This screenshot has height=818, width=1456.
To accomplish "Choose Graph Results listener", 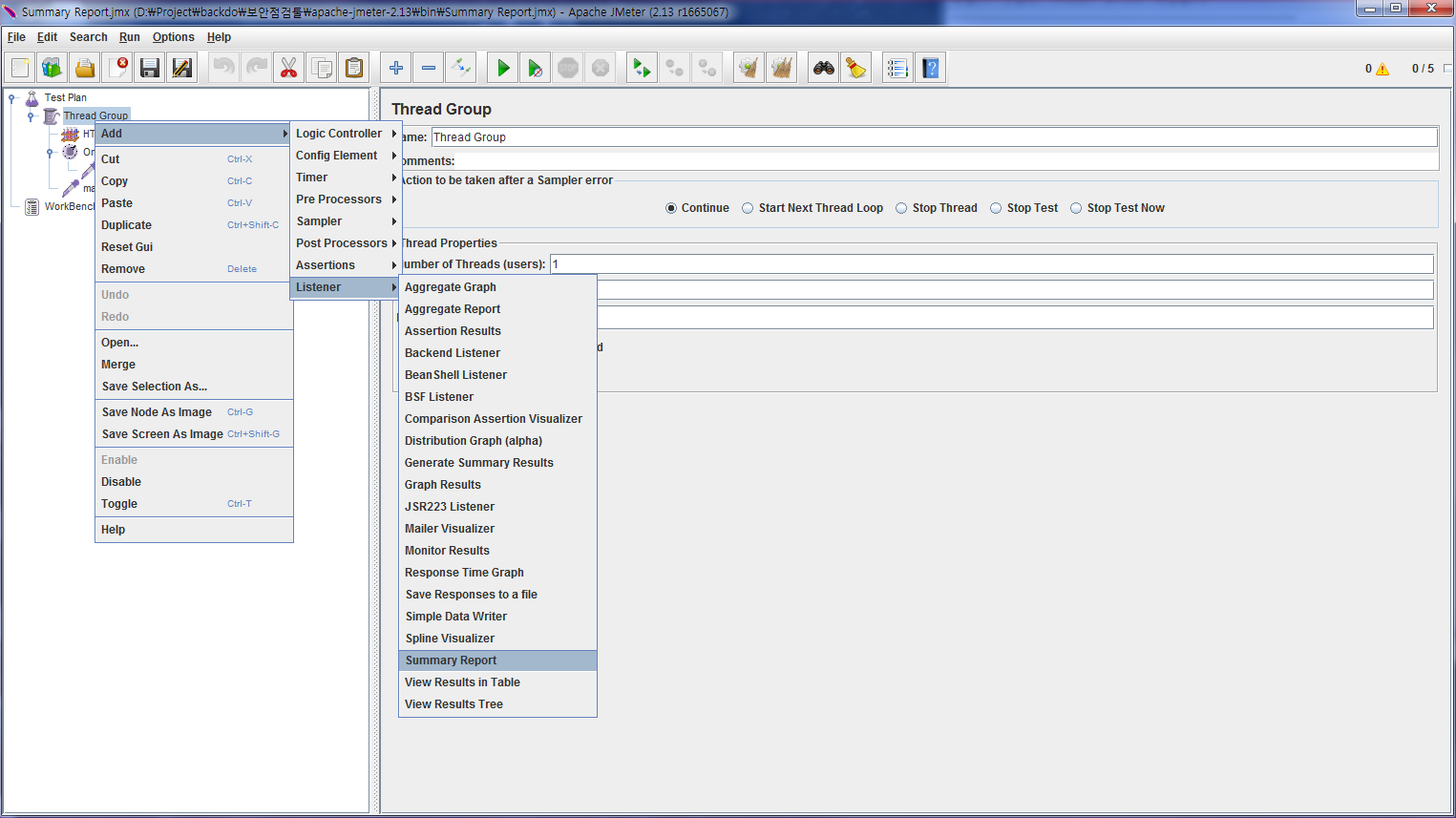I will coord(497,485).
